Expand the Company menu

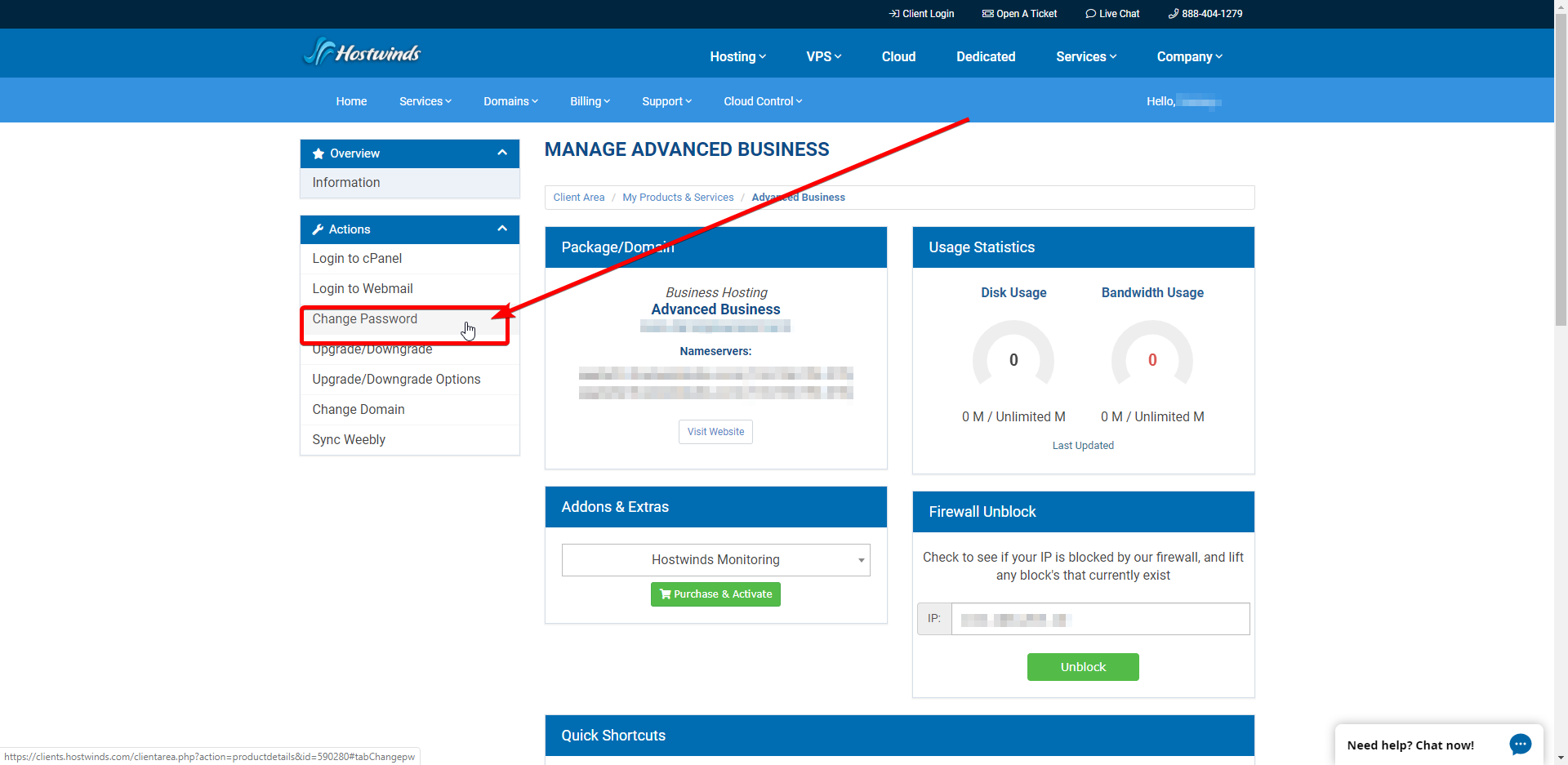pos(1189,56)
